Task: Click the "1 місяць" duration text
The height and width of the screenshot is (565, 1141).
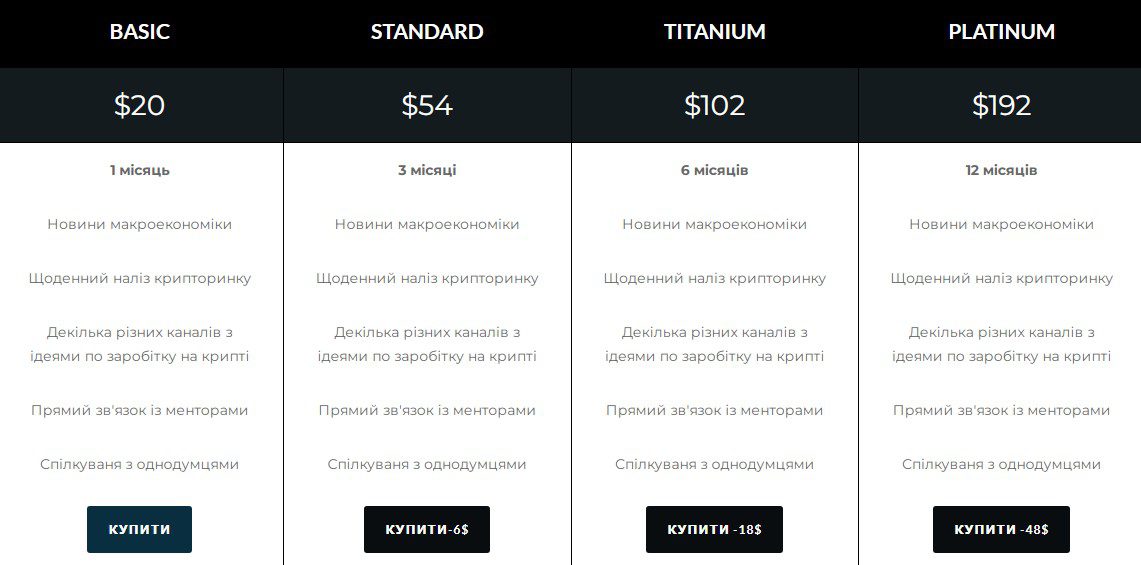Action: [139, 170]
